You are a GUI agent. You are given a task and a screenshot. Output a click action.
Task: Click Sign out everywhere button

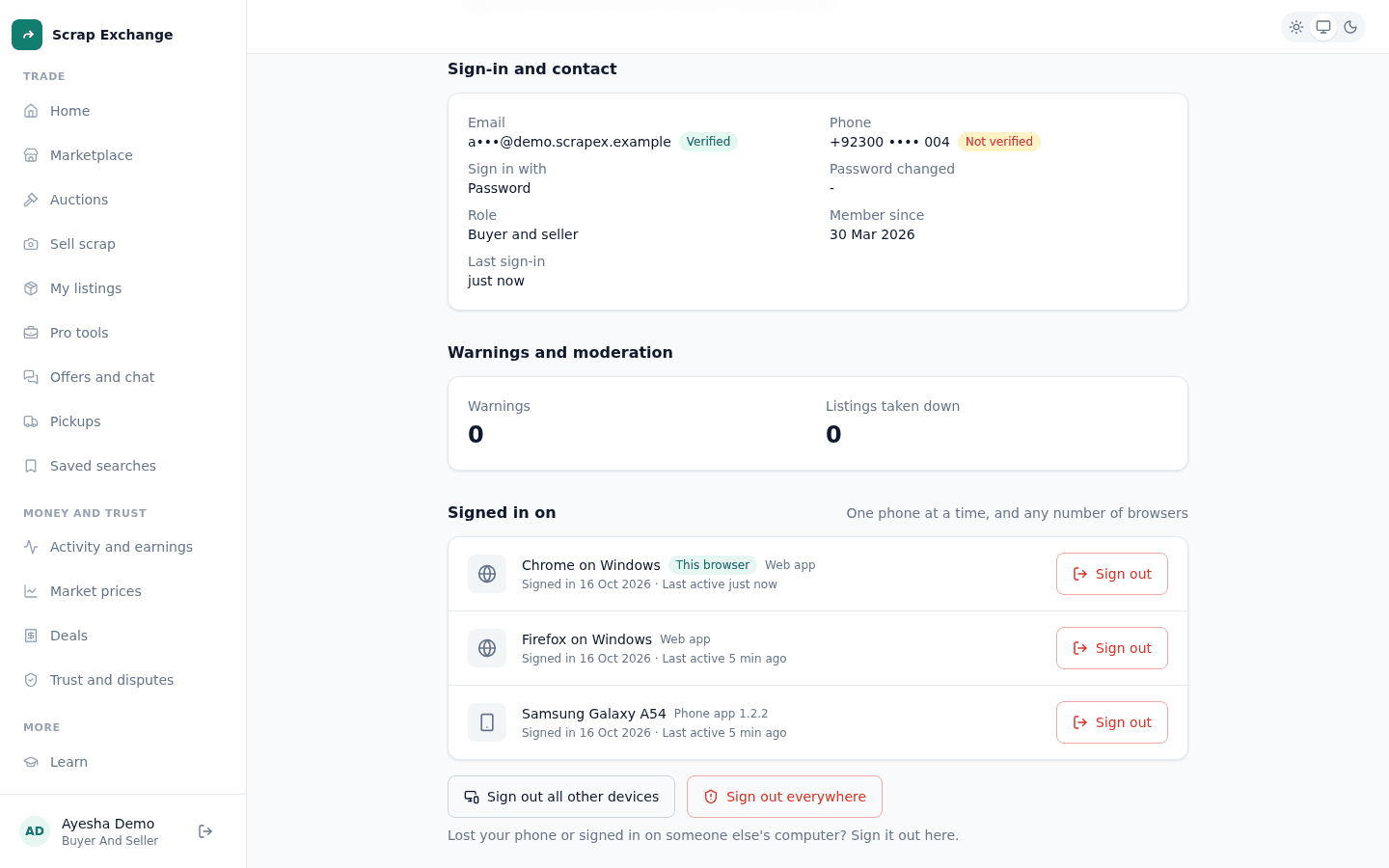click(x=784, y=797)
